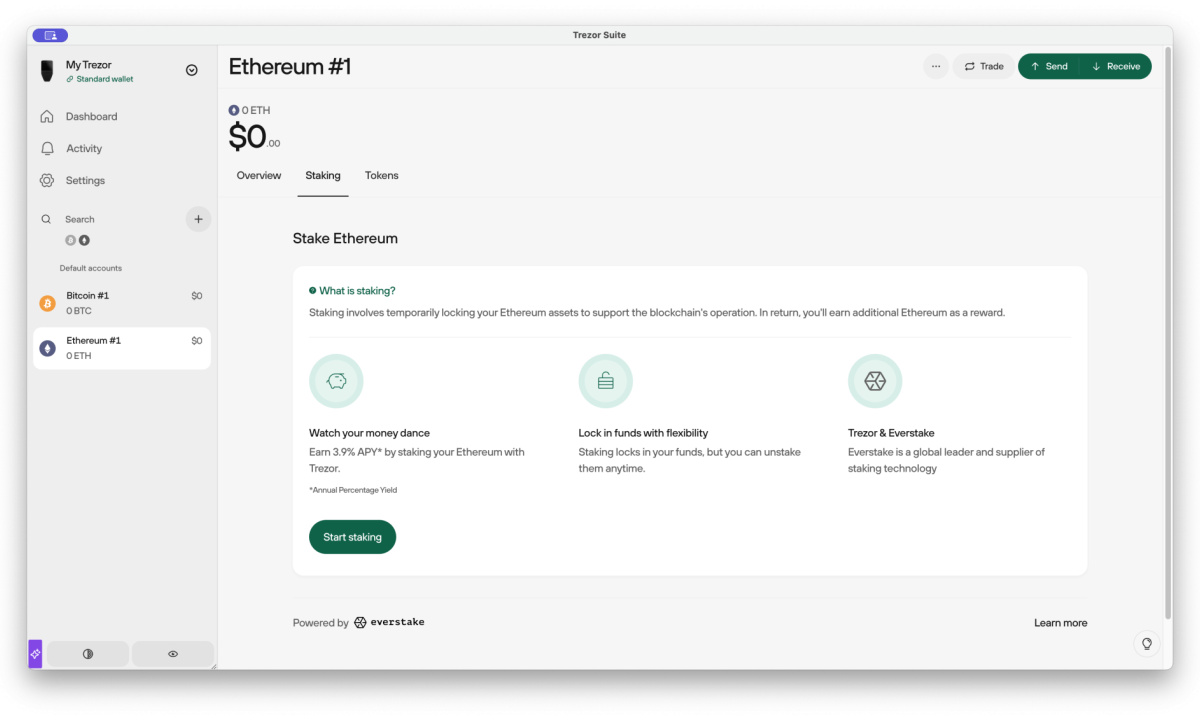Click the 'What is staking?' text
The height and width of the screenshot is (720, 1200).
(357, 291)
